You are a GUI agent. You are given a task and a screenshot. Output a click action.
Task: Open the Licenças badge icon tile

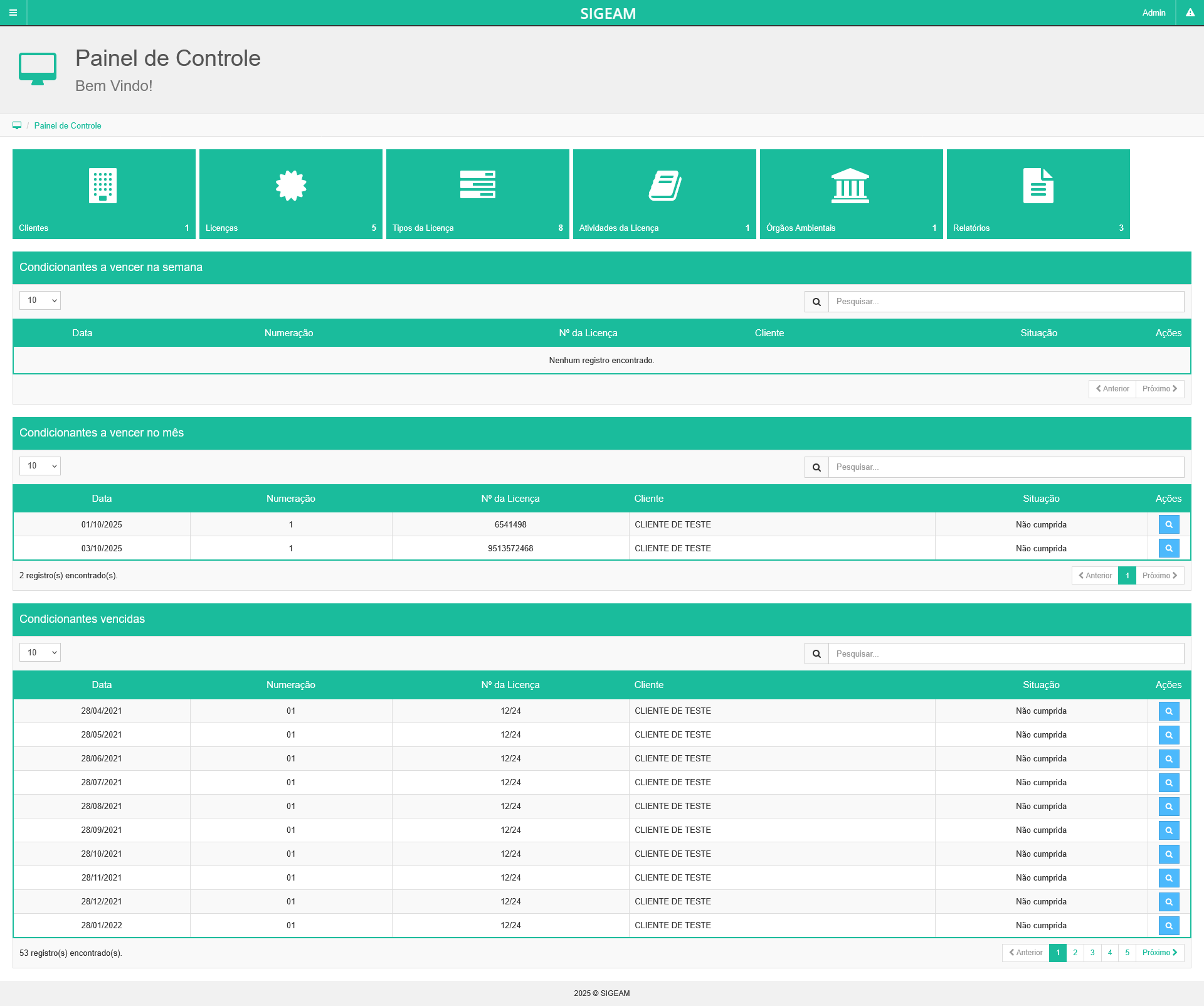click(x=290, y=186)
